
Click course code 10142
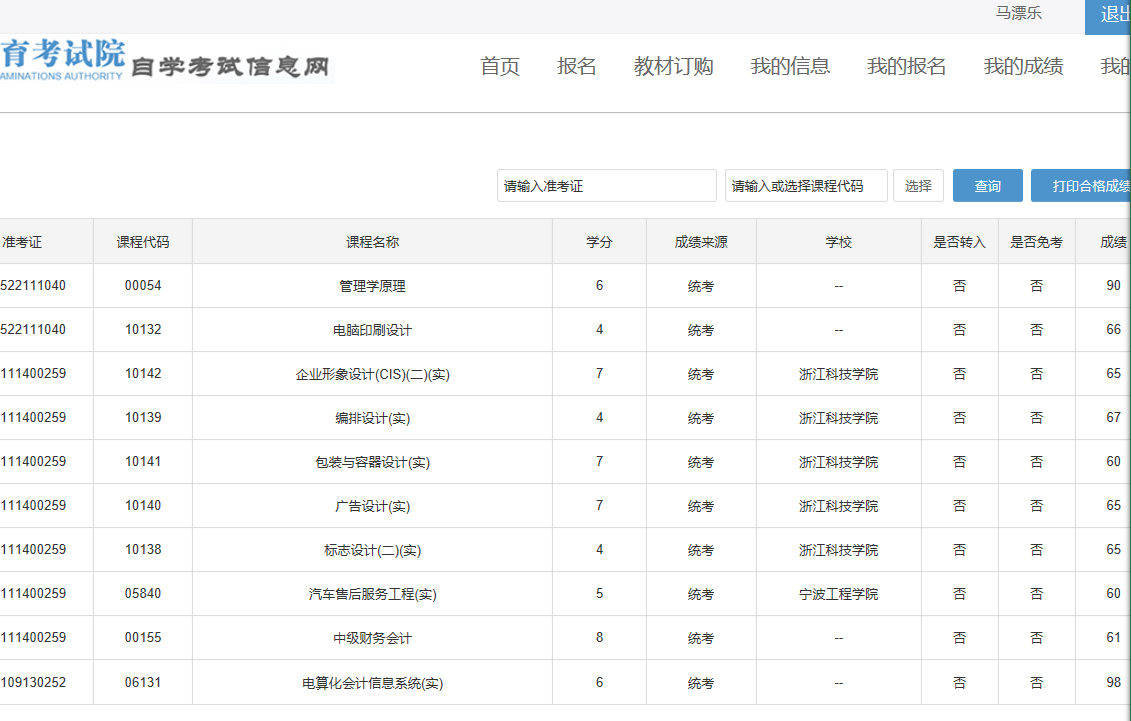[x=143, y=373]
